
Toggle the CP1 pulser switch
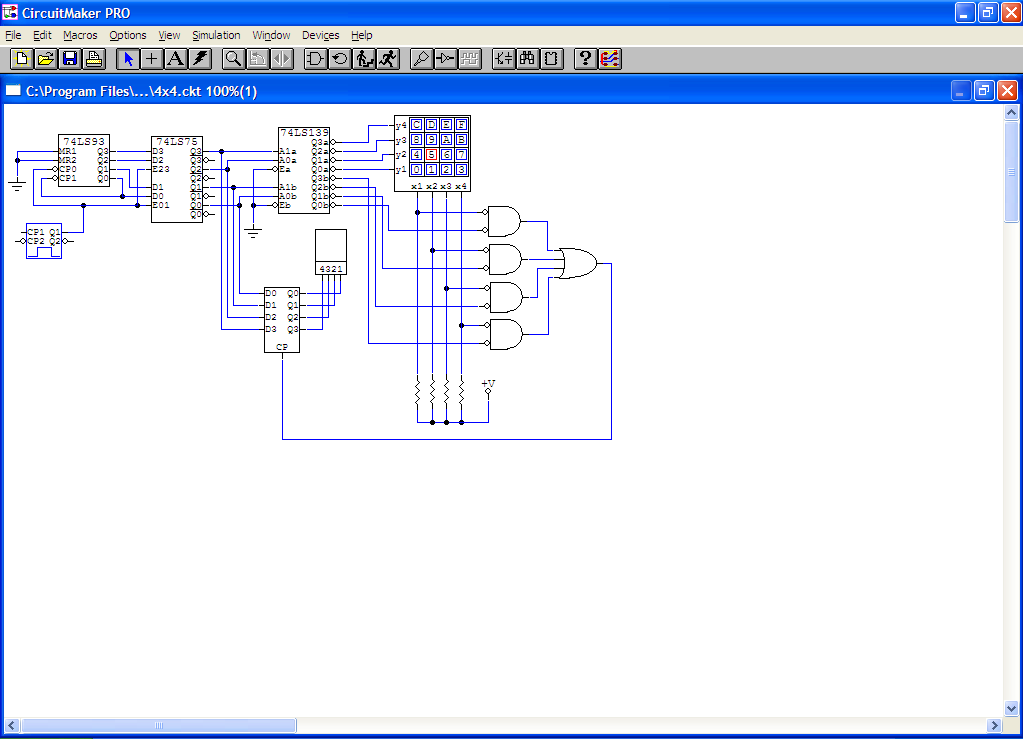click(x=36, y=232)
